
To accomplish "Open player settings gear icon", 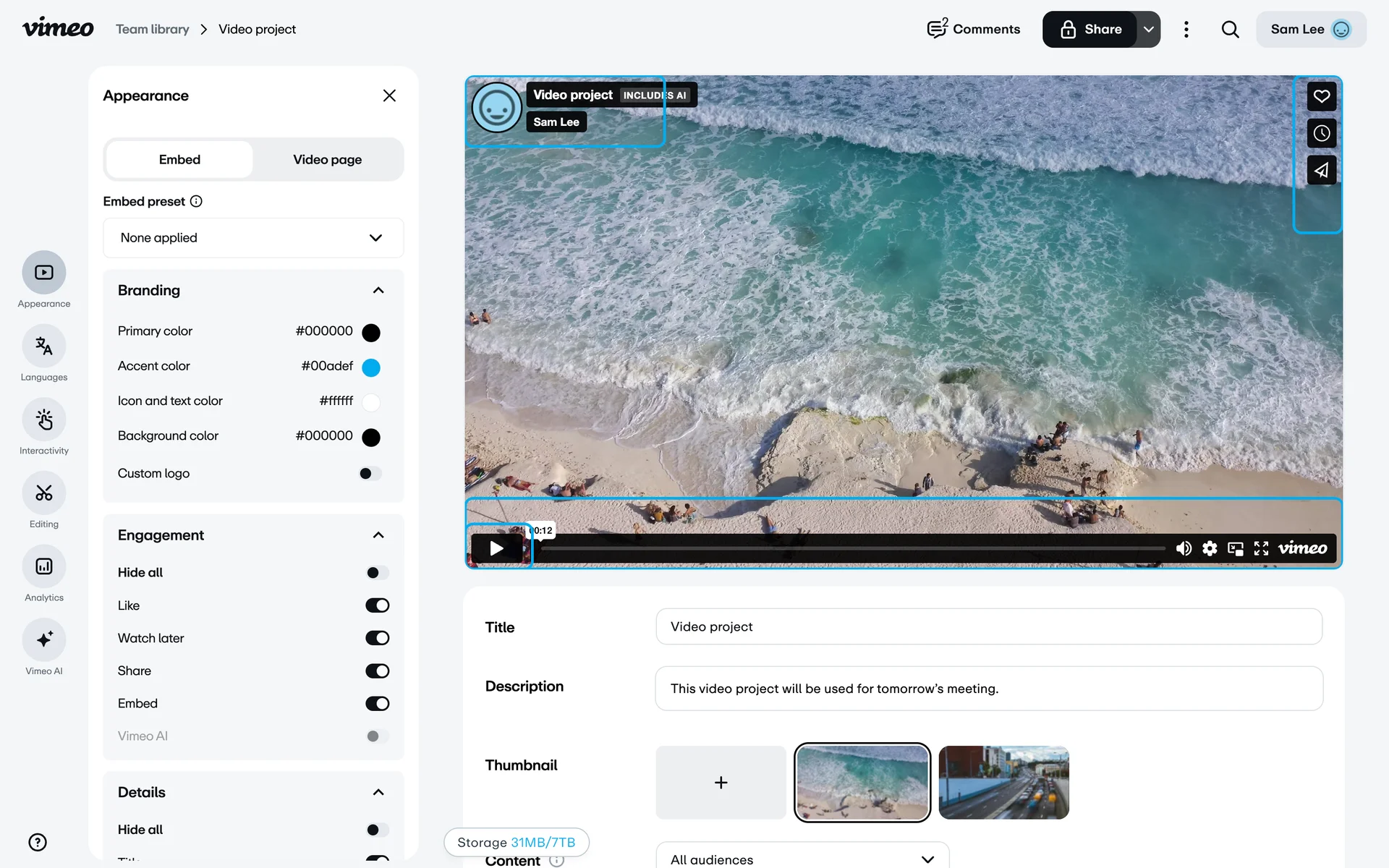I will click(x=1210, y=548).
